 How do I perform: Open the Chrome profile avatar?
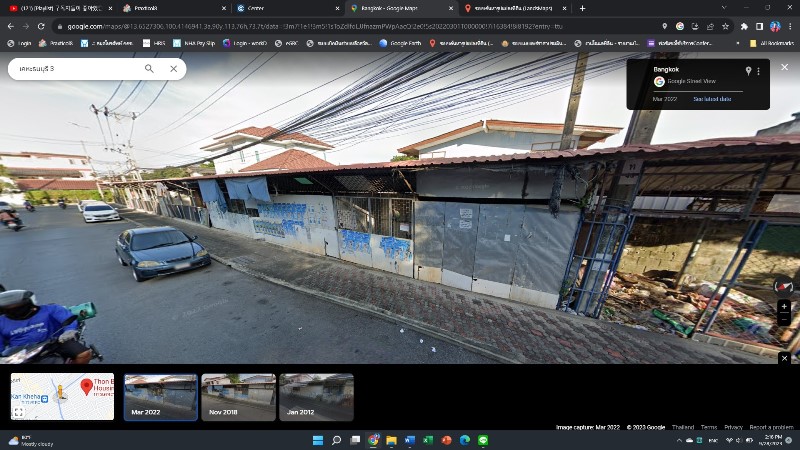point(774,26)
